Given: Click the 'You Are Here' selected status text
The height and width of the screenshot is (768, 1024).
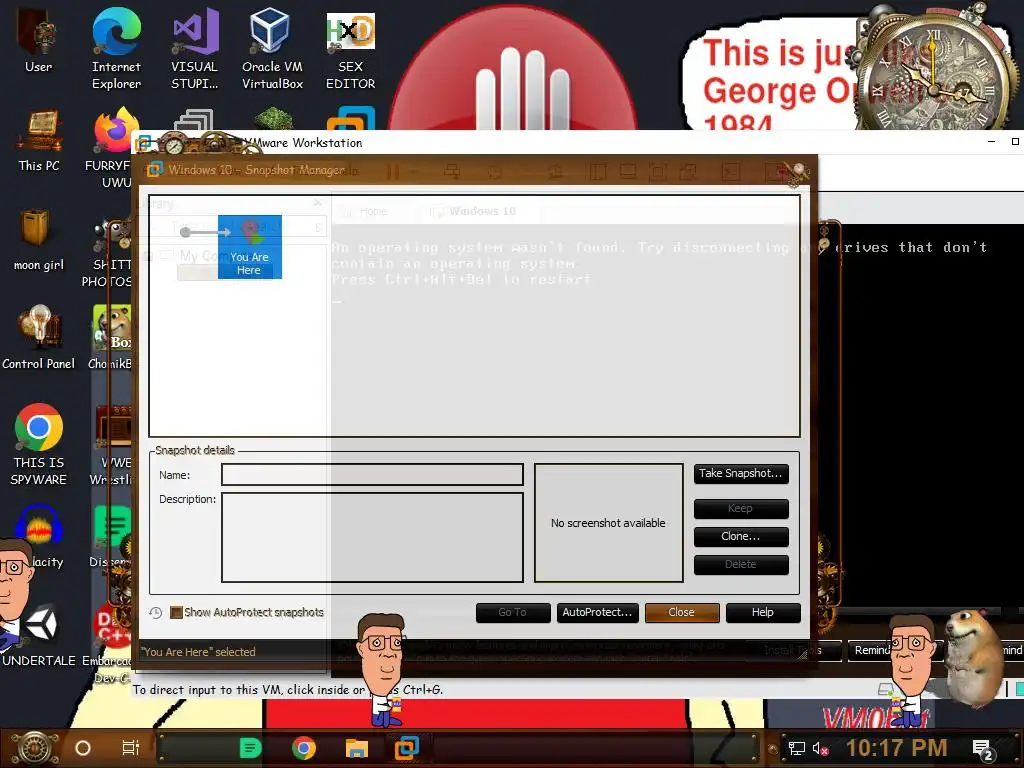Looking at the screenshot, I should coord(199,652).
